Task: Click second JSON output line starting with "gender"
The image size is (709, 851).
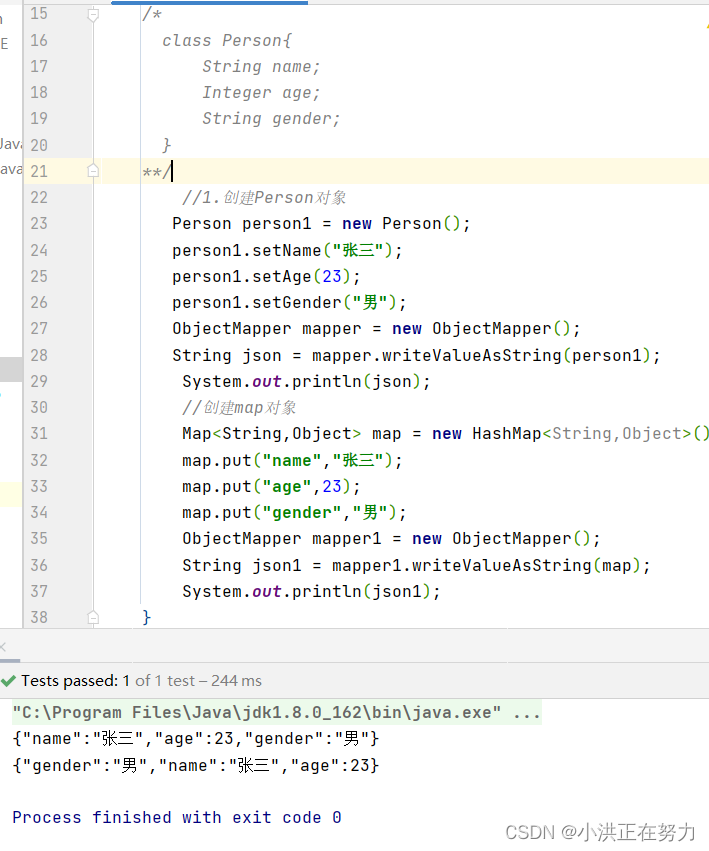Action: click(x=195, y=765)
